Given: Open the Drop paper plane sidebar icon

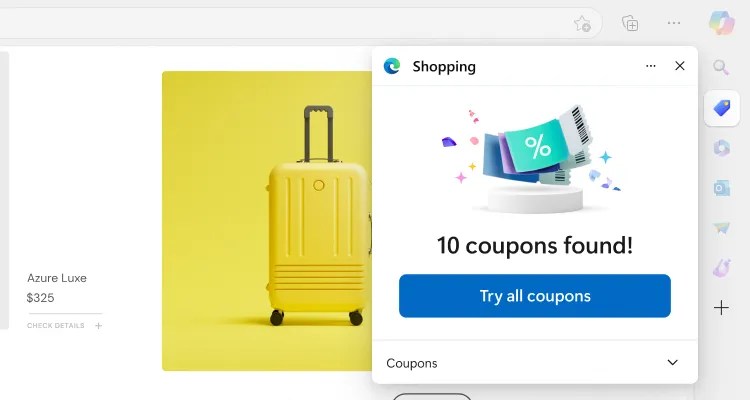Looking at the screenshot, I should [x=721, y=228].
